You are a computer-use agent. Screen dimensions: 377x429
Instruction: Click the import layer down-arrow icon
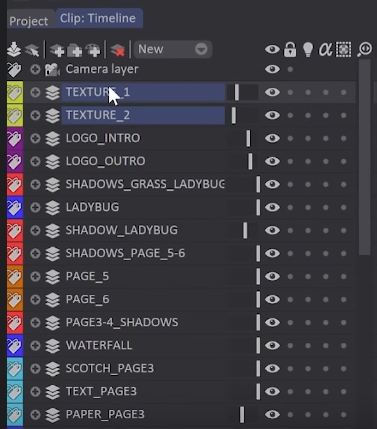(14, 49)
